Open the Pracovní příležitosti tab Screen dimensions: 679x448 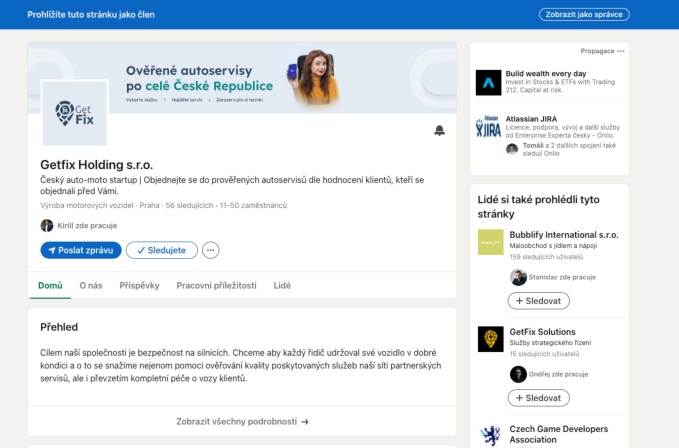tap(217, 285)
